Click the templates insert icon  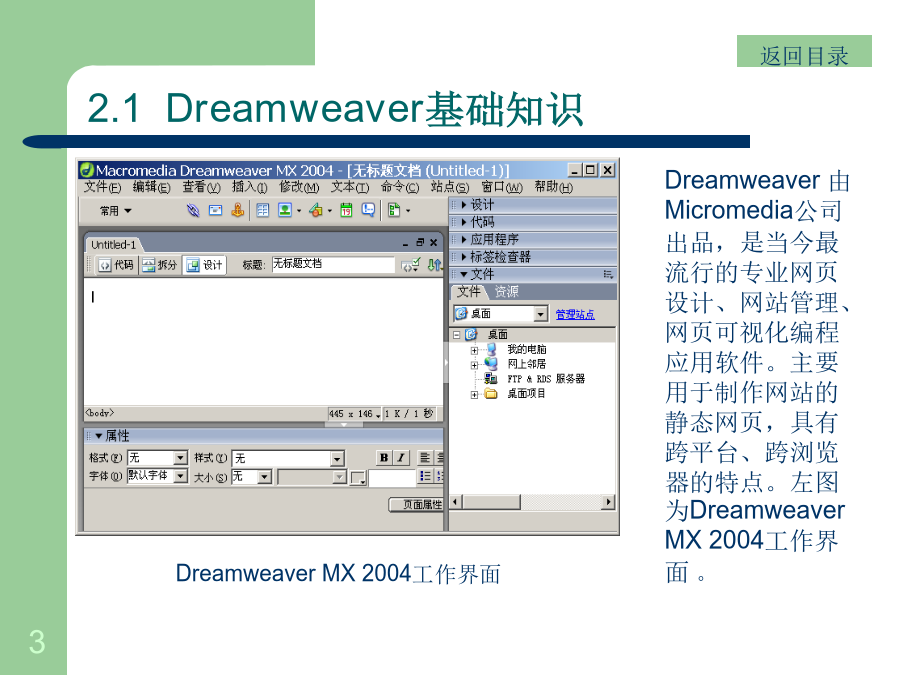click(x=394, y=211)
